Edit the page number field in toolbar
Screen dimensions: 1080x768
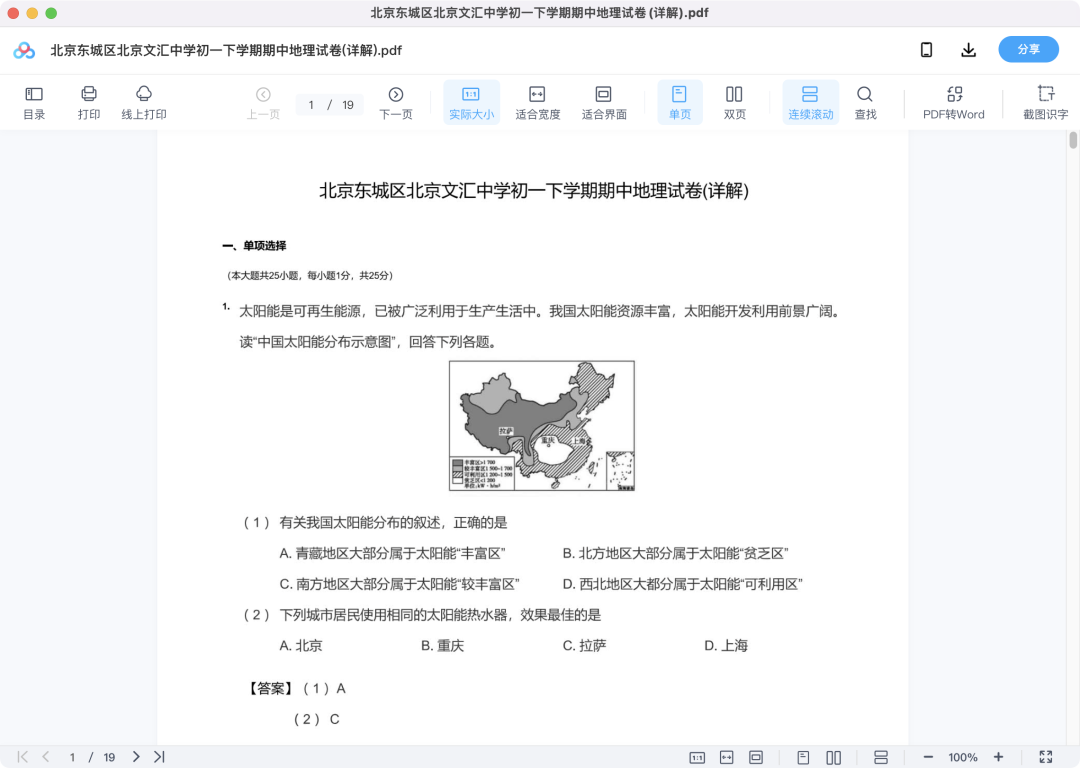(x=311, y=105)
